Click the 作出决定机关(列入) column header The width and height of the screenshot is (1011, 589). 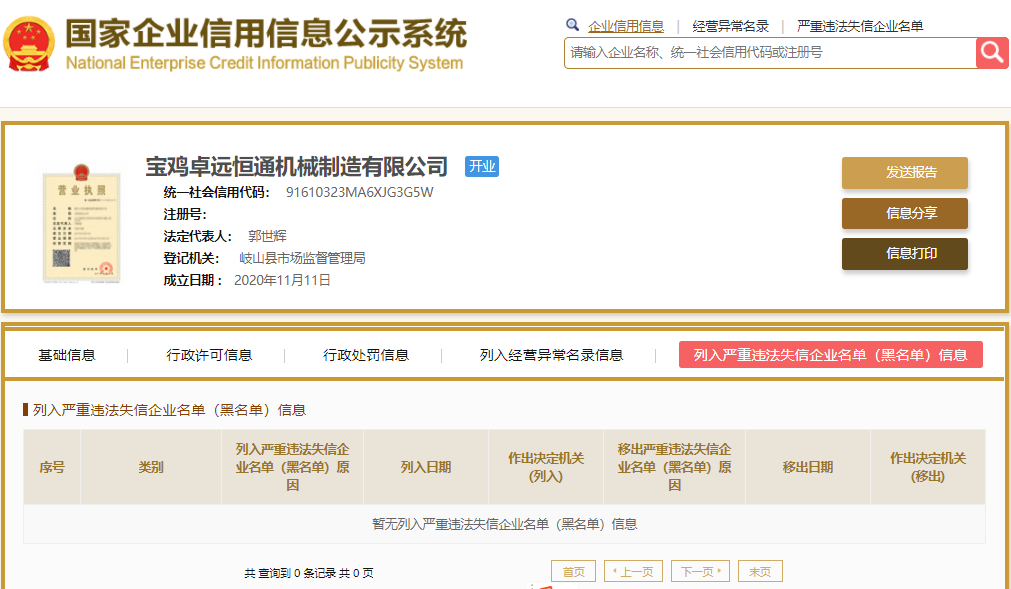[x=546, y=467]
